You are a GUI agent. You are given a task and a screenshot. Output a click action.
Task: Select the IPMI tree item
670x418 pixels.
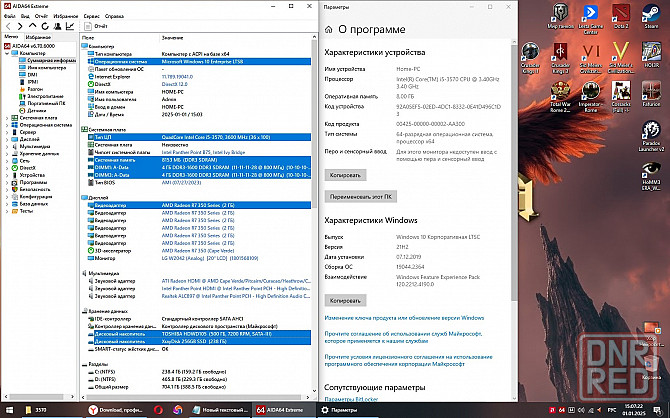click(33, 82)
